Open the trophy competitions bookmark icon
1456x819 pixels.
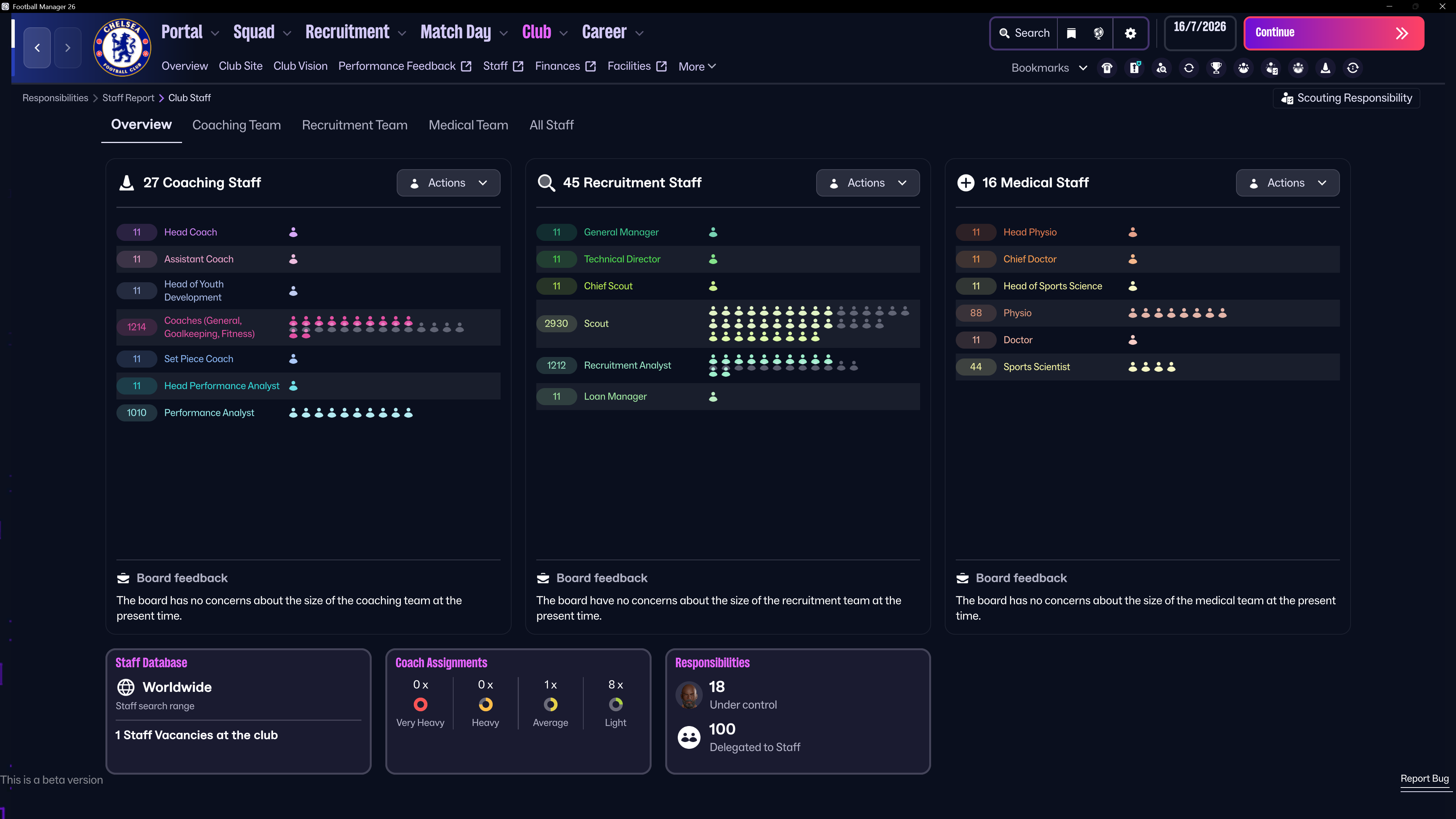tap(1216, 68)
